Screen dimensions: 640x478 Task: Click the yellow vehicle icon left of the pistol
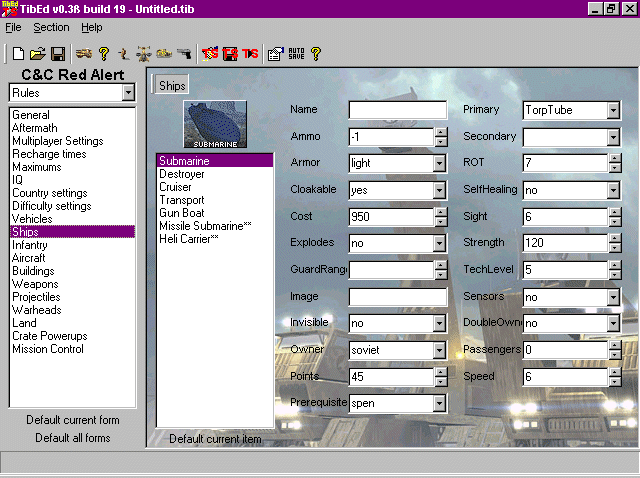coord(164,54)
